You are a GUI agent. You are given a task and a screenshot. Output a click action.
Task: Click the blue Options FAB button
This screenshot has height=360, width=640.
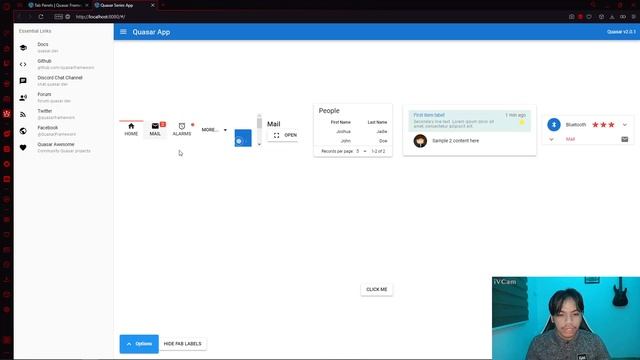[139, 344]
